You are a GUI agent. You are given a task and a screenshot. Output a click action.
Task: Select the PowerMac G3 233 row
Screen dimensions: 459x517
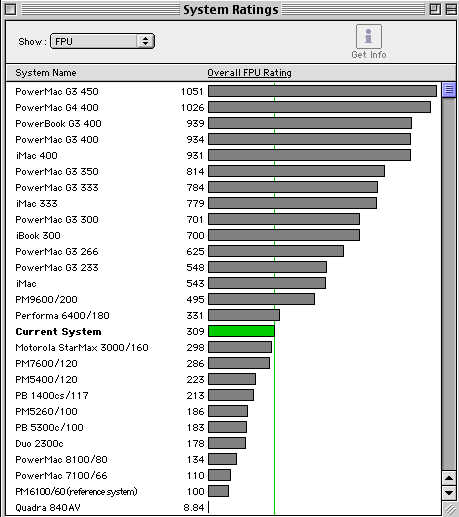pos(223,267)
